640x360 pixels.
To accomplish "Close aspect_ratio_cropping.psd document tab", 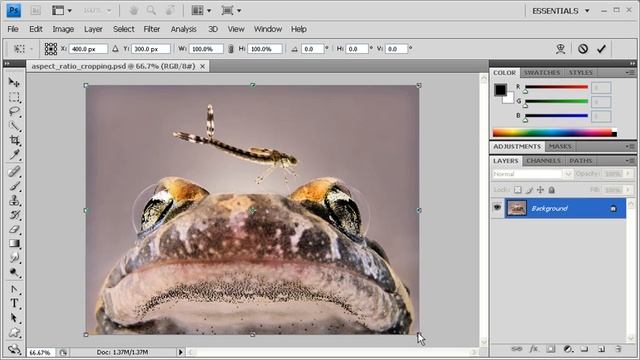I will tap(202, 66).
